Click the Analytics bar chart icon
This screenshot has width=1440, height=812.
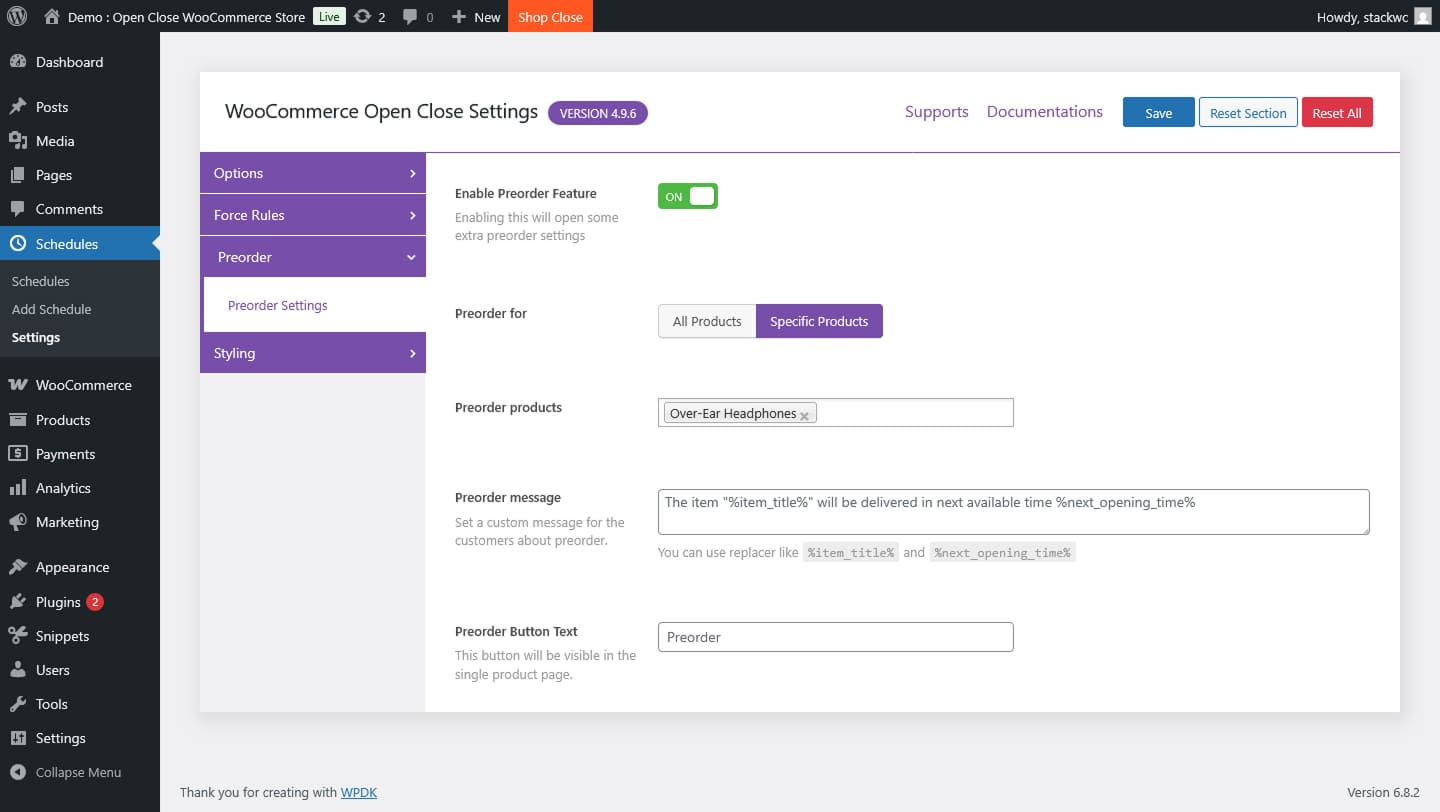18,488
